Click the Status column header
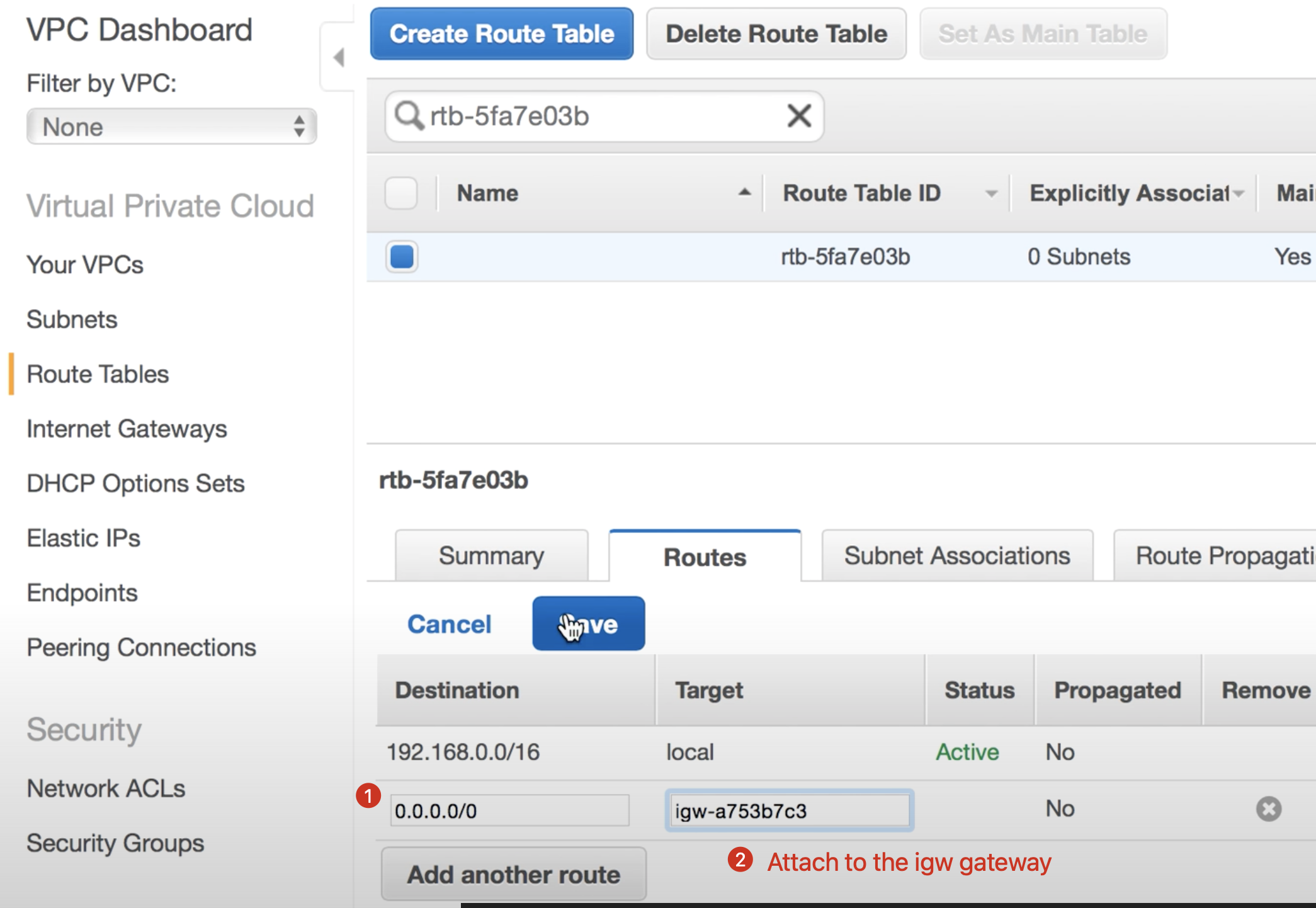 click(x=979, y=690)
